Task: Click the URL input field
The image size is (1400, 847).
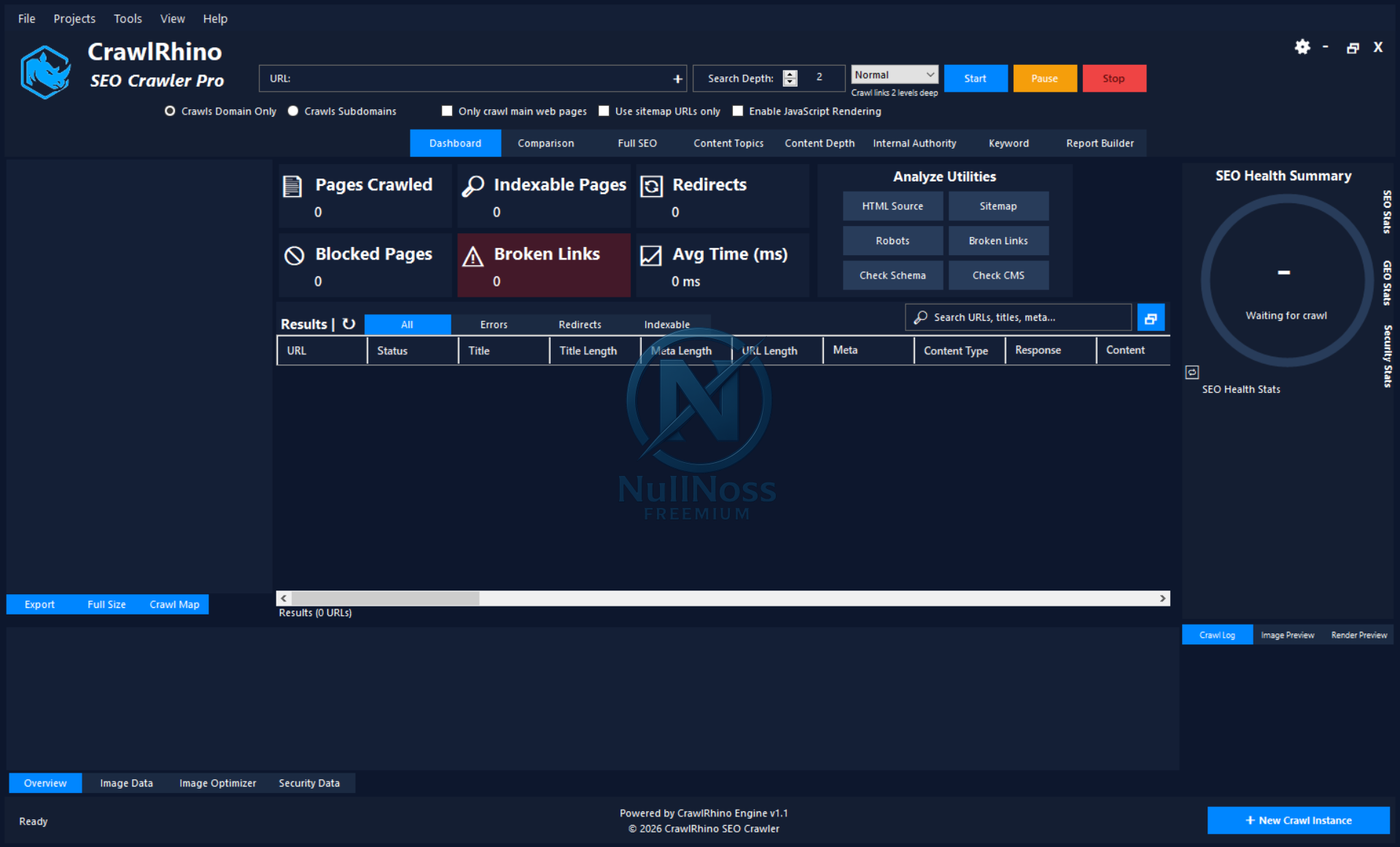Action: pyautogui.click(x=472, y=79)
